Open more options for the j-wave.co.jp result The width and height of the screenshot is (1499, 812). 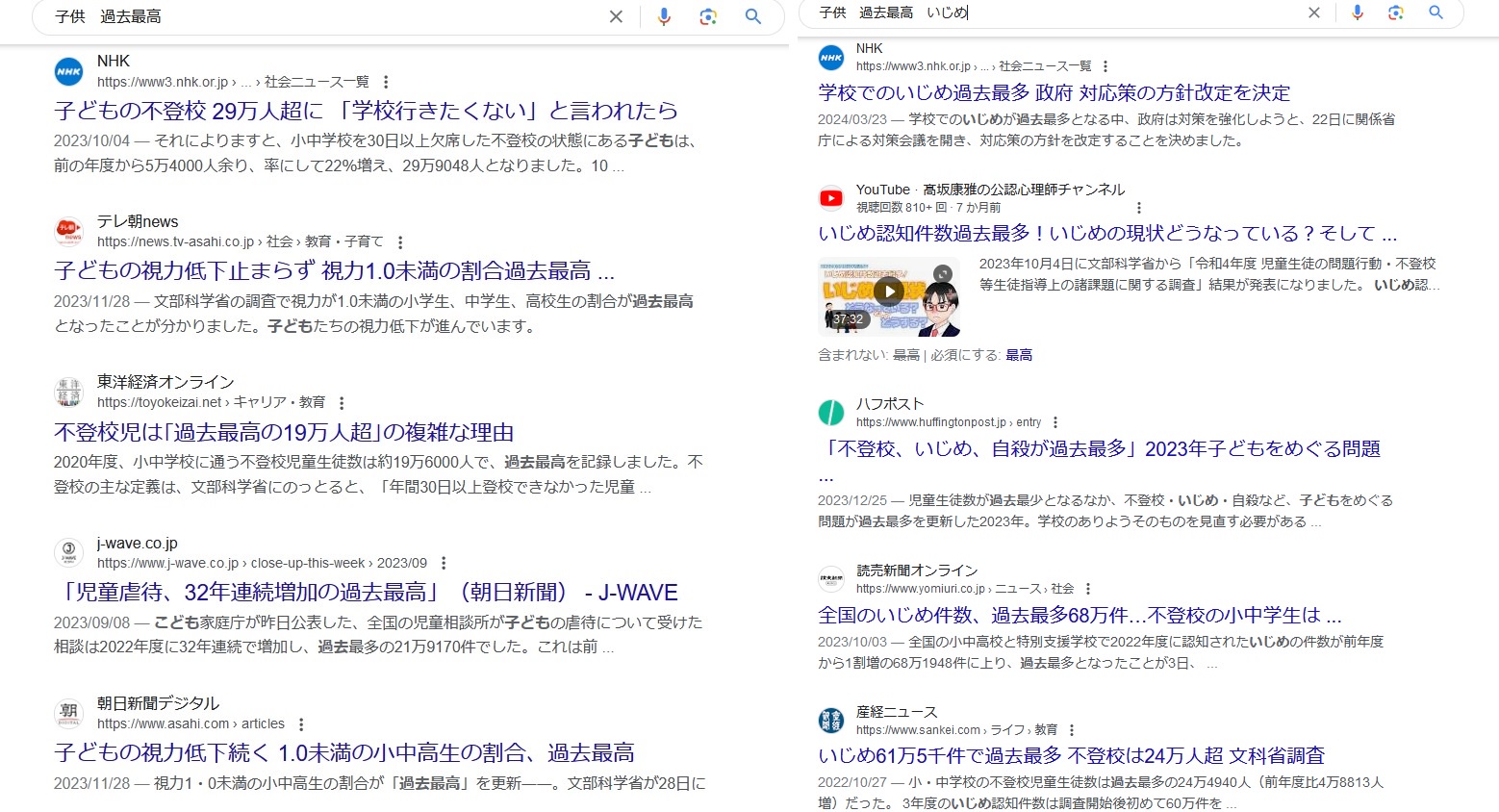tap(444, 563)
